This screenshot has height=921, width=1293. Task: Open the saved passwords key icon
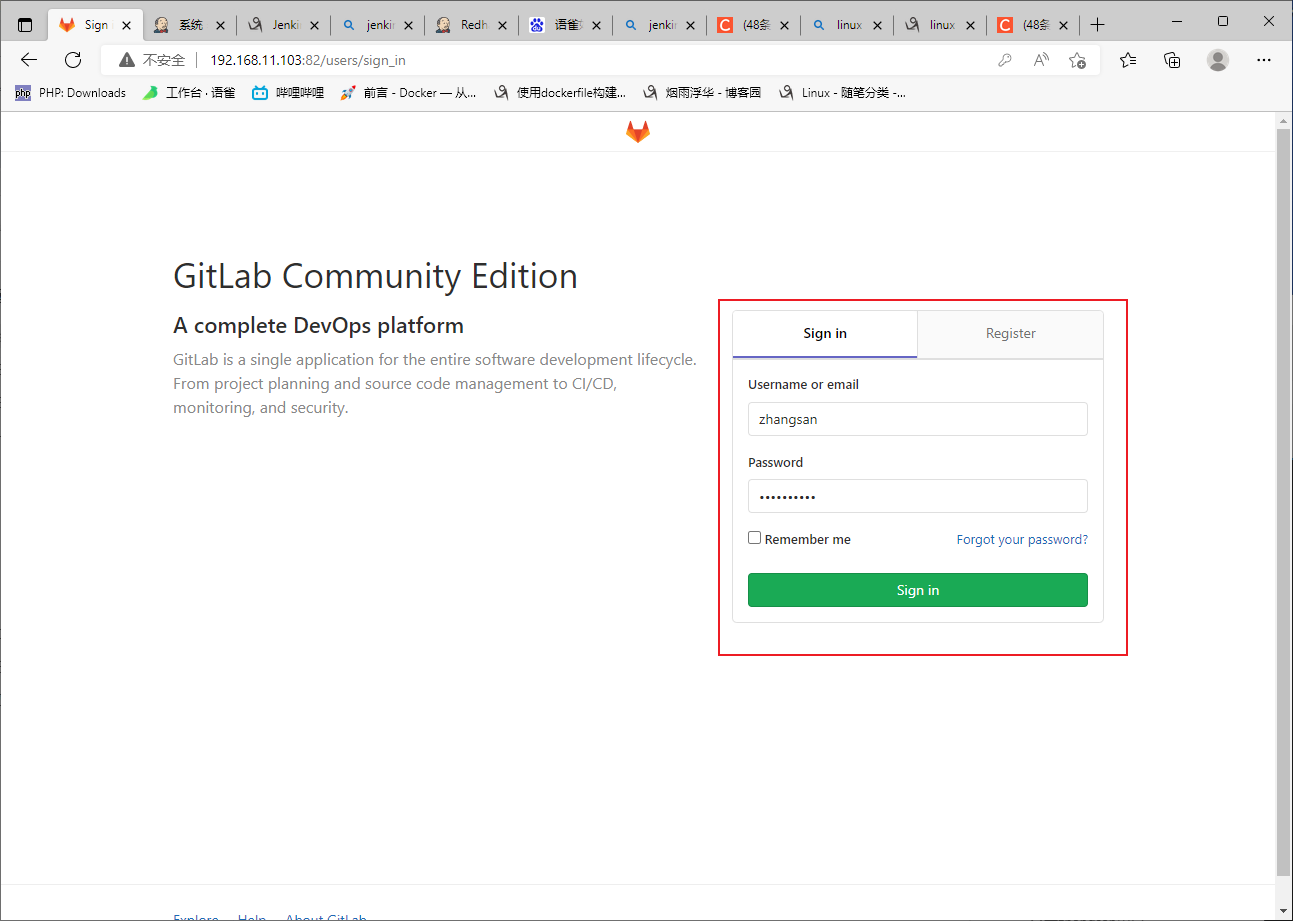[x=1005, y=60]
